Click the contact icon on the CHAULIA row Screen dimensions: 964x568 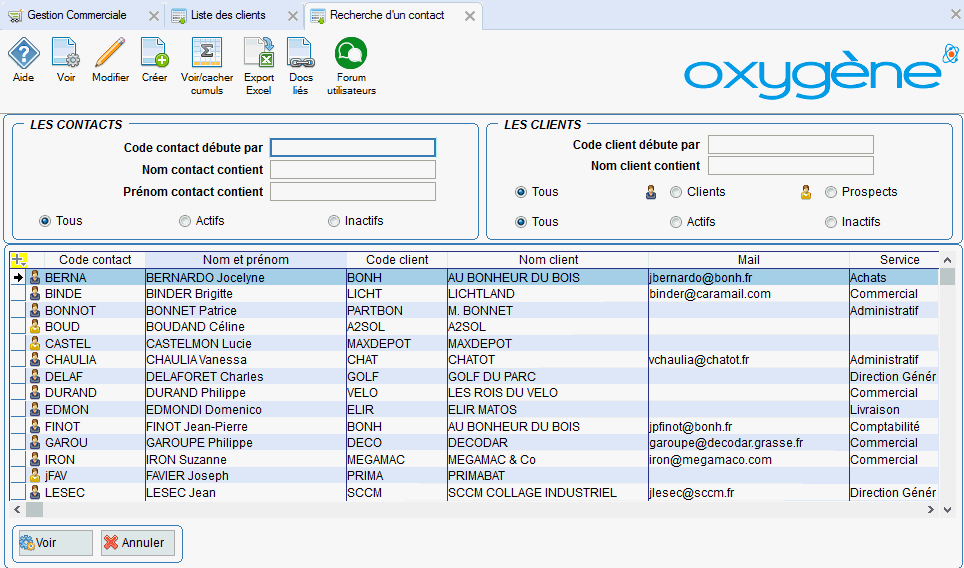(x=35, y=360)
